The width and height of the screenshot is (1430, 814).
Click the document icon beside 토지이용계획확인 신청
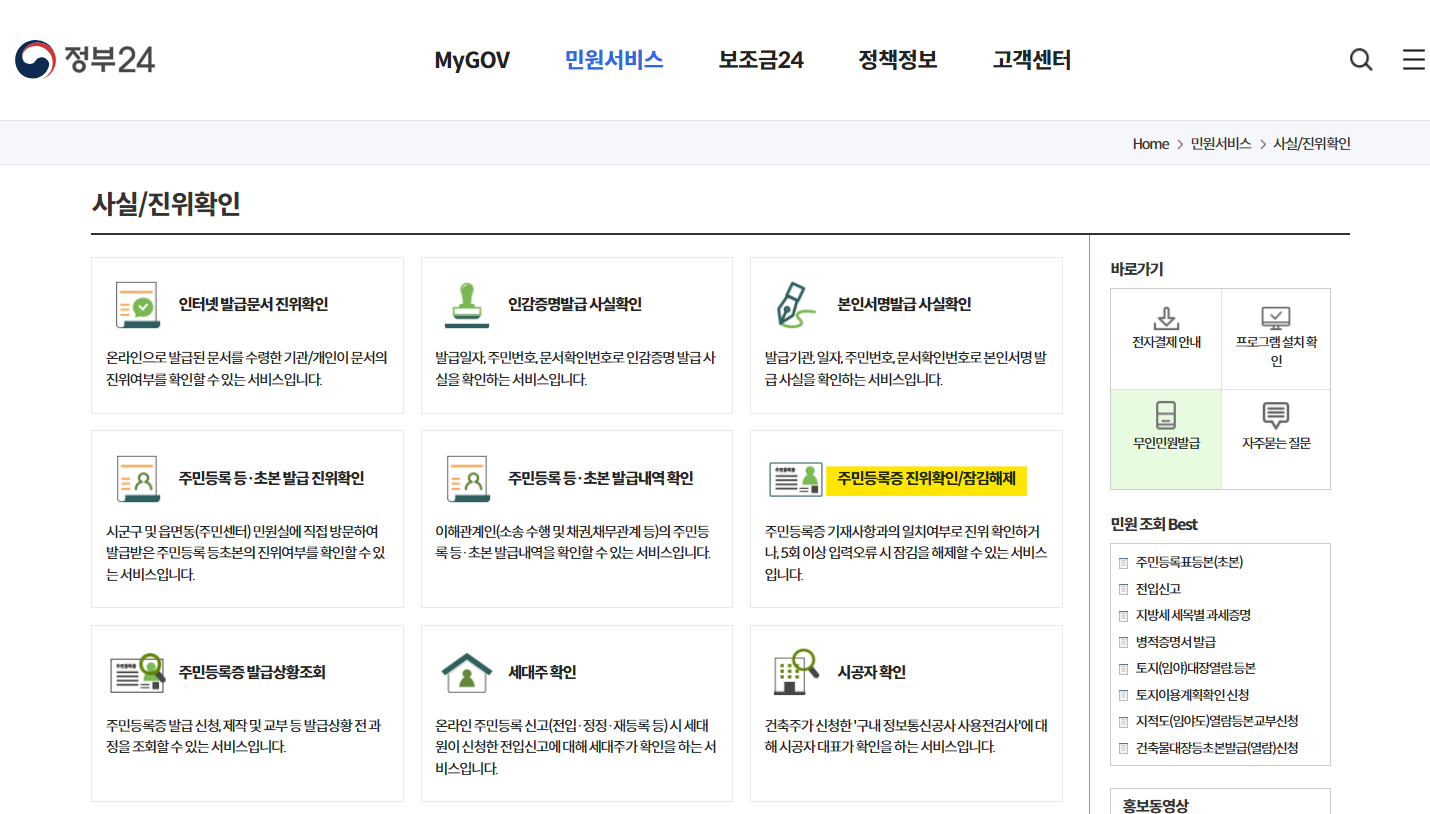pos(1124,695)
